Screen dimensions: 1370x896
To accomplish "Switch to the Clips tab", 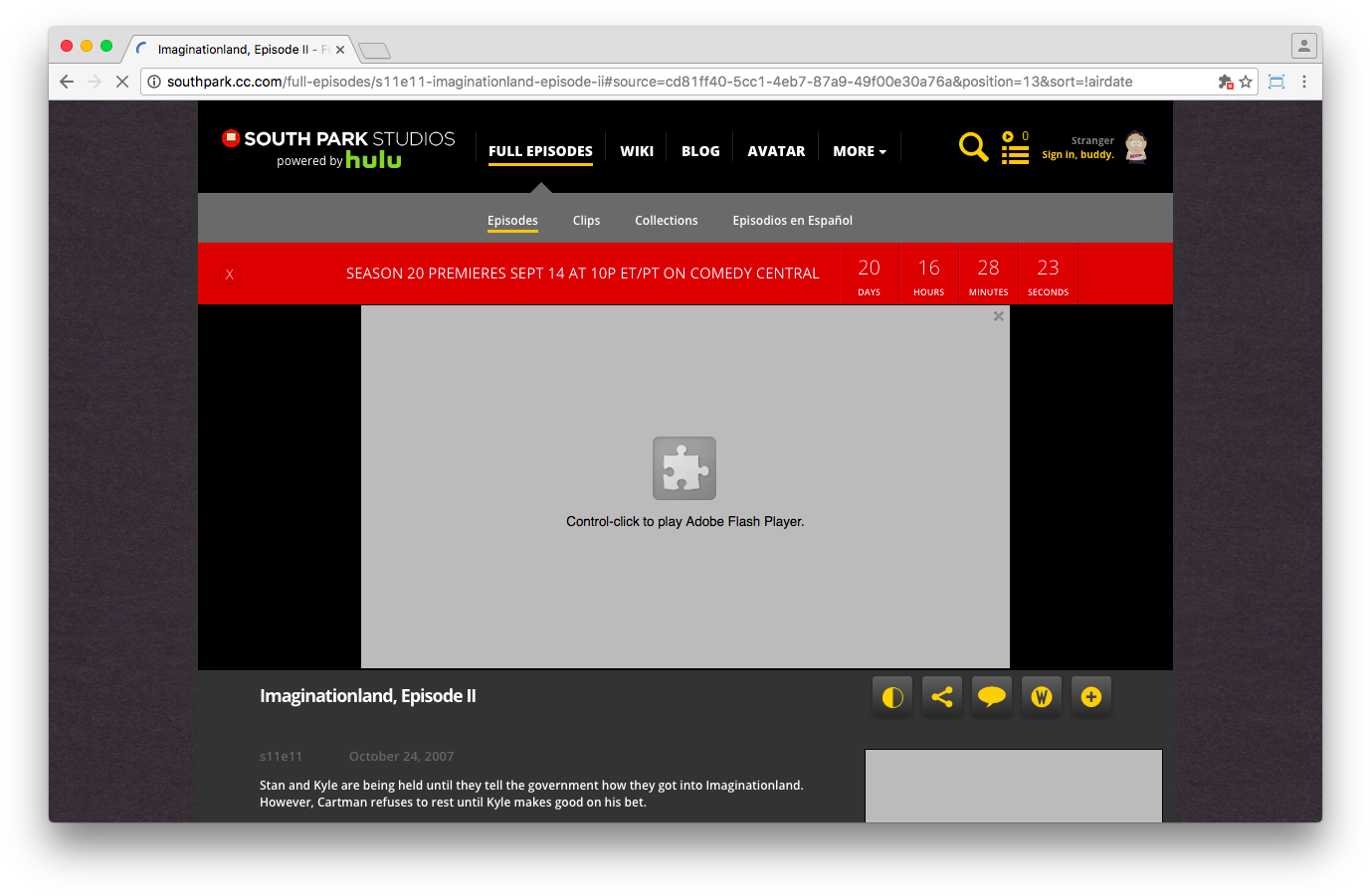I will coord(586,221).
